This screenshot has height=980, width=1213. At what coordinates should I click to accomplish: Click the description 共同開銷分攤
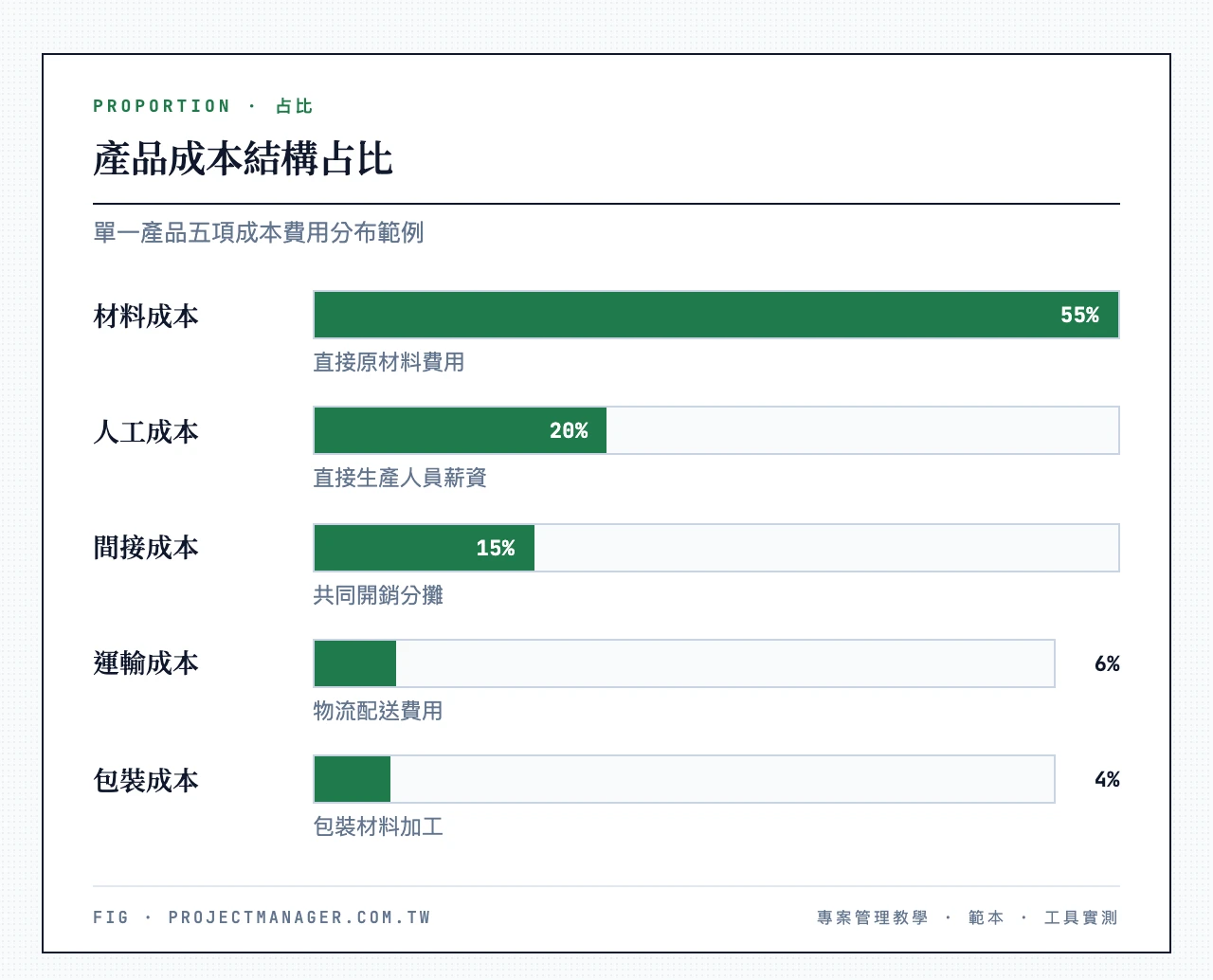pos(378,595)
